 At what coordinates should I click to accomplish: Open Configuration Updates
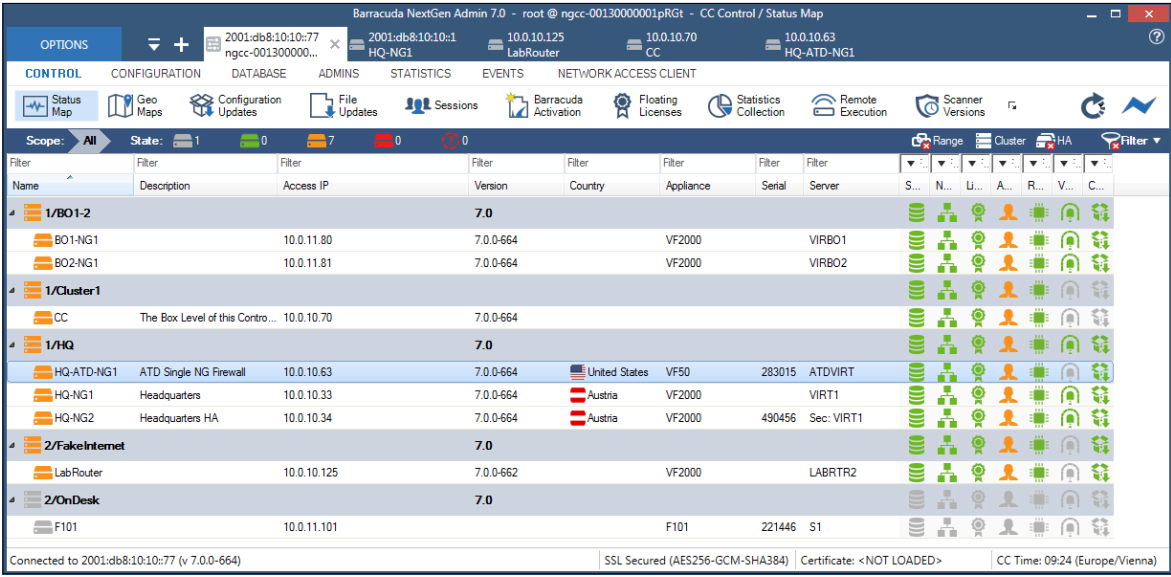coord(235,105)
